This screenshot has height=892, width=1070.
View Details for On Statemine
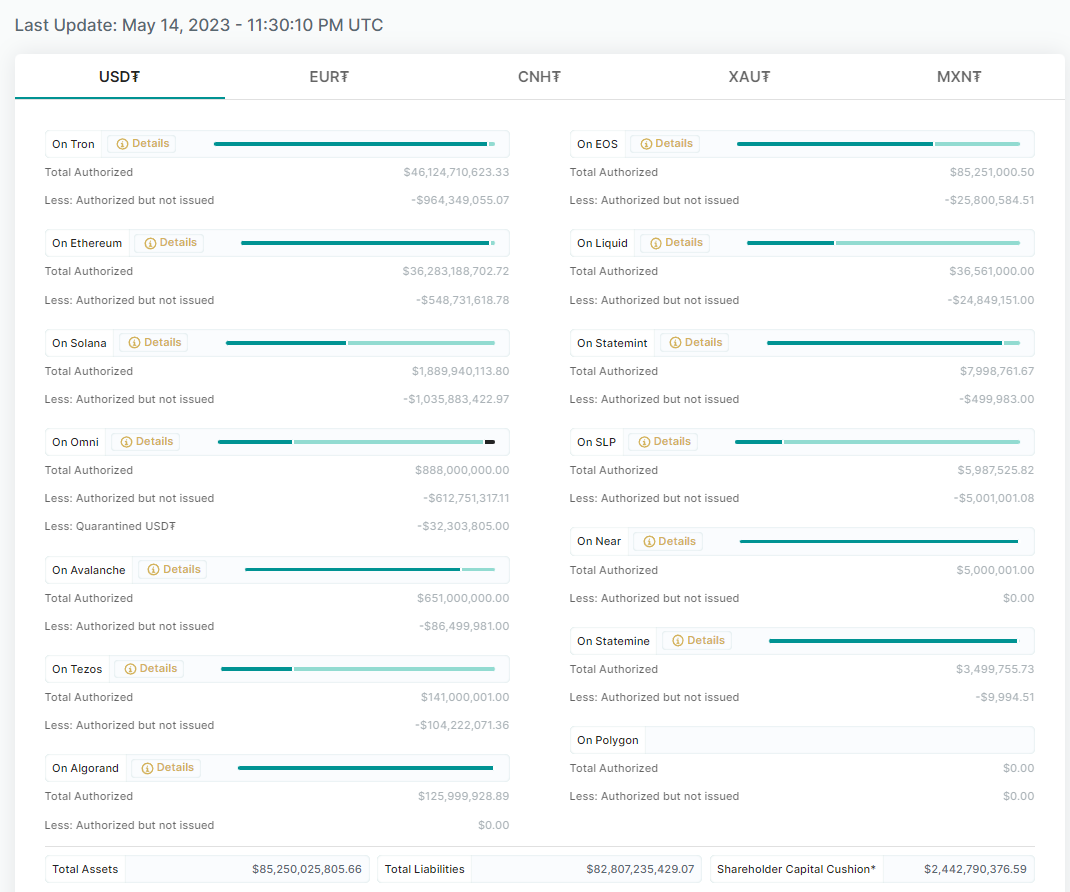[697, 641]
